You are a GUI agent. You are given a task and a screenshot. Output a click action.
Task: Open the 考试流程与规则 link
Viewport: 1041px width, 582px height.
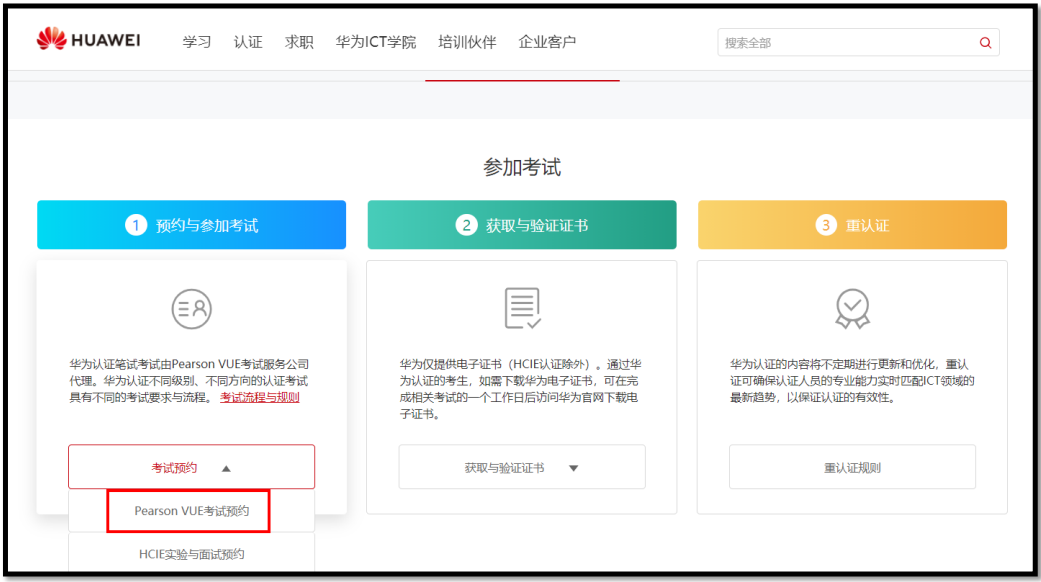tap(260, 398)
